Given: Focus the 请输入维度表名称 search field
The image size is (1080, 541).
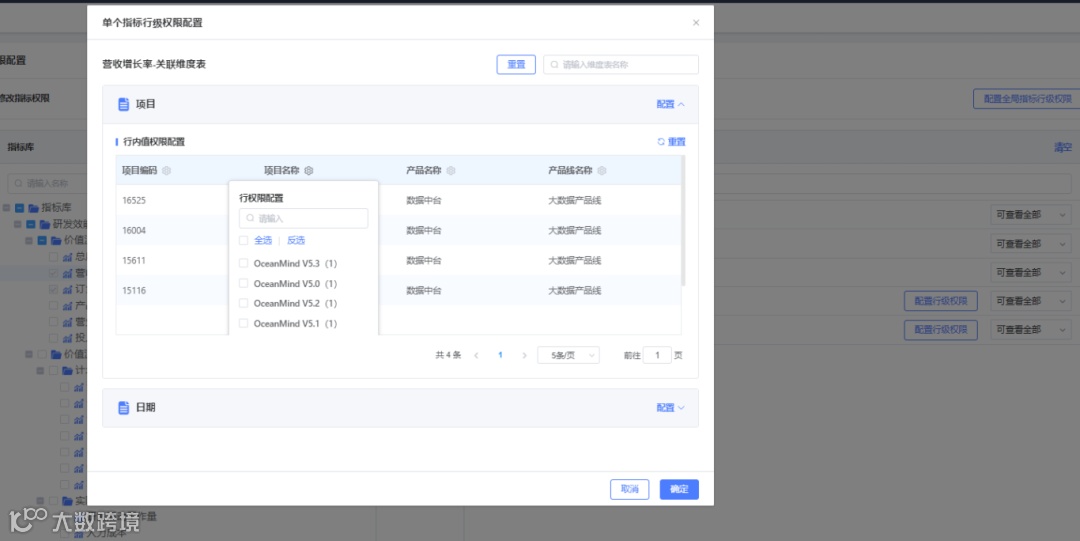Looking at the screenshot, I should point(621,65).
